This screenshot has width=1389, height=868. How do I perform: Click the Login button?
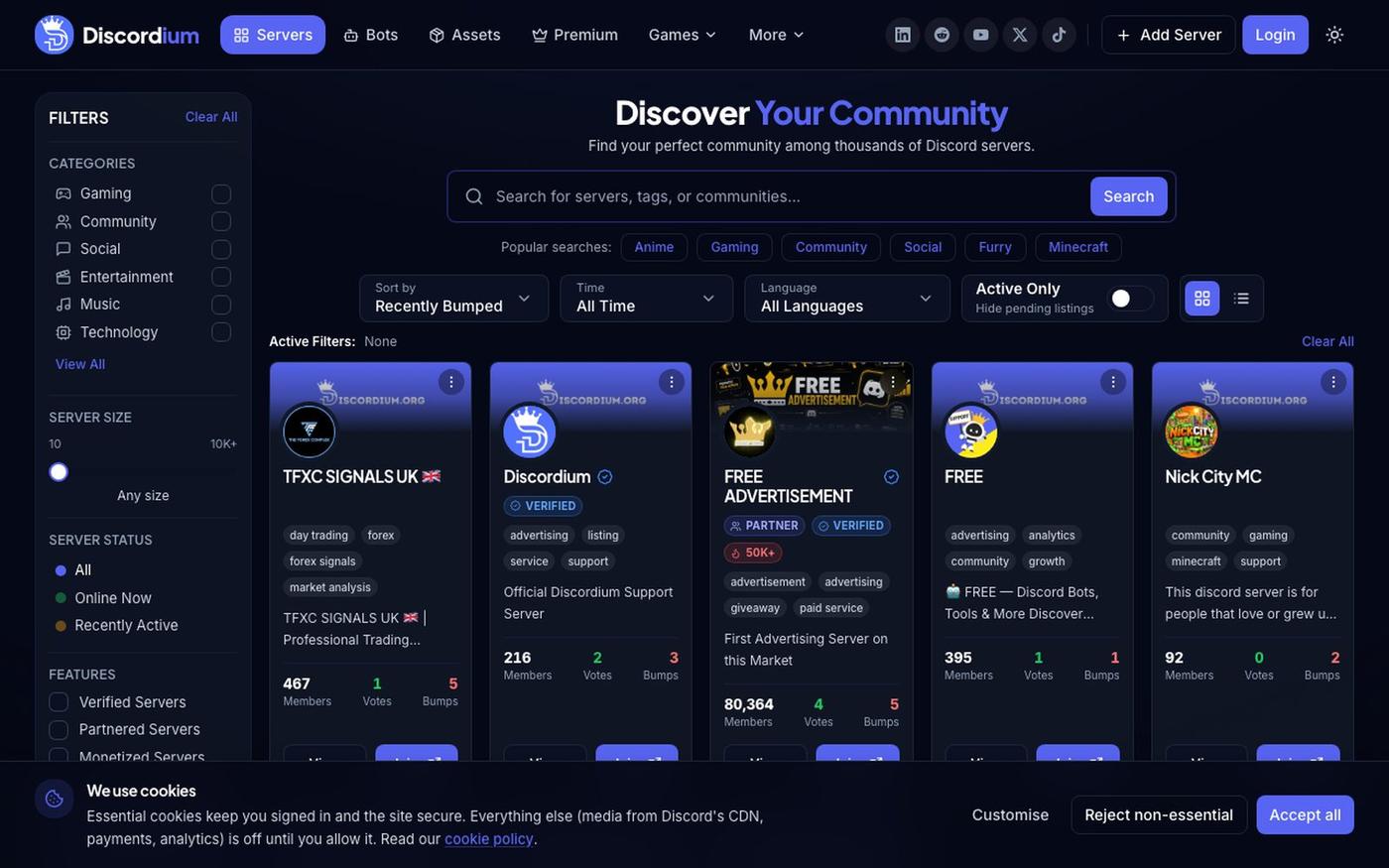1275,35
